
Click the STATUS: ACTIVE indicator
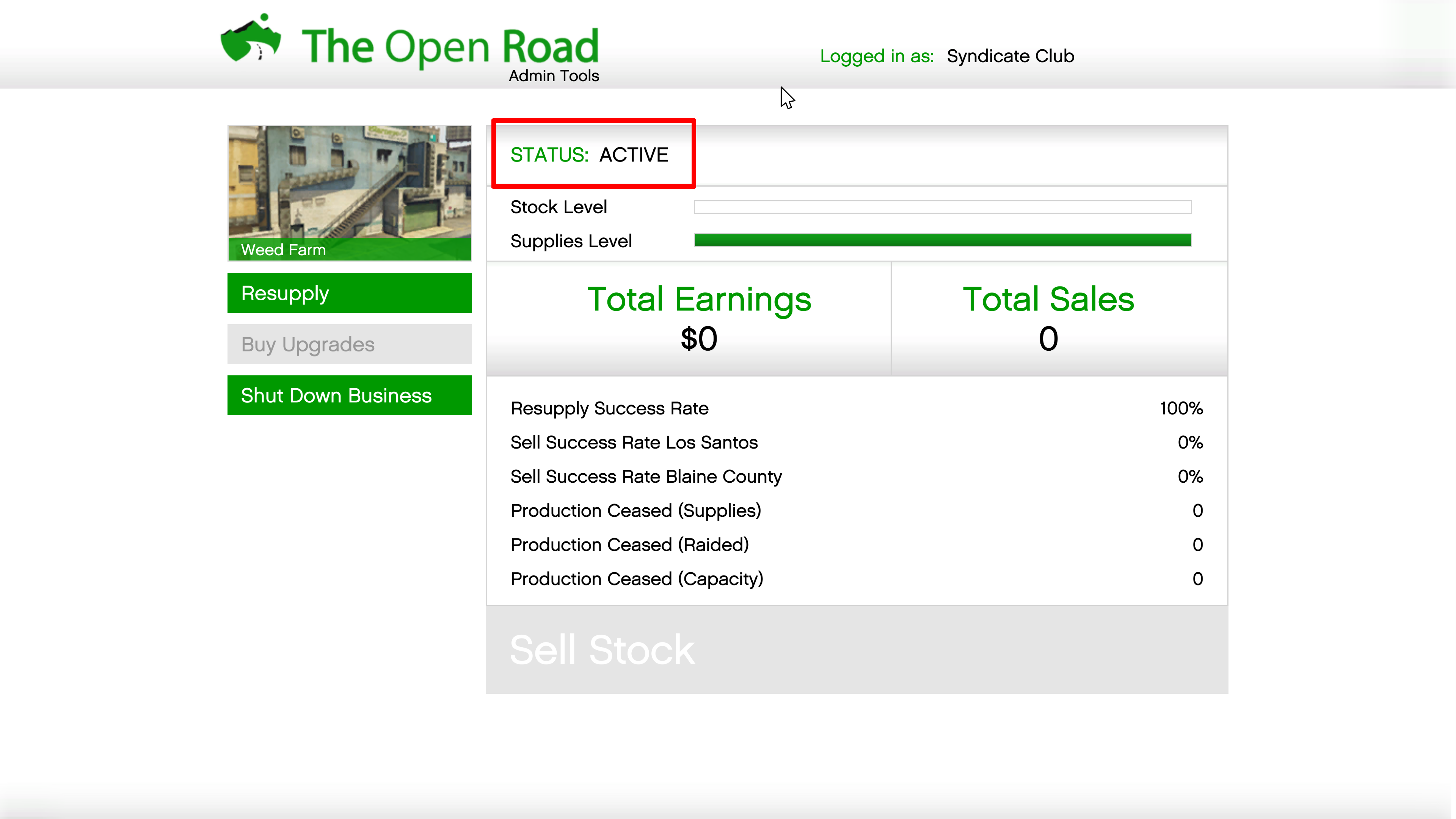pos(590,154)
